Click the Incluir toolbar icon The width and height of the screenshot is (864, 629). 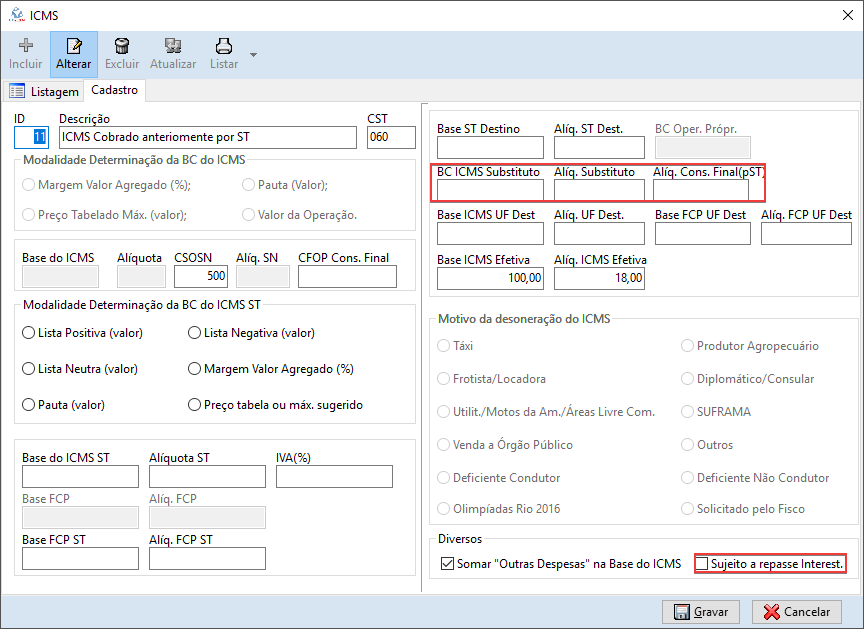pyautogui.click(x=26, y=47)
